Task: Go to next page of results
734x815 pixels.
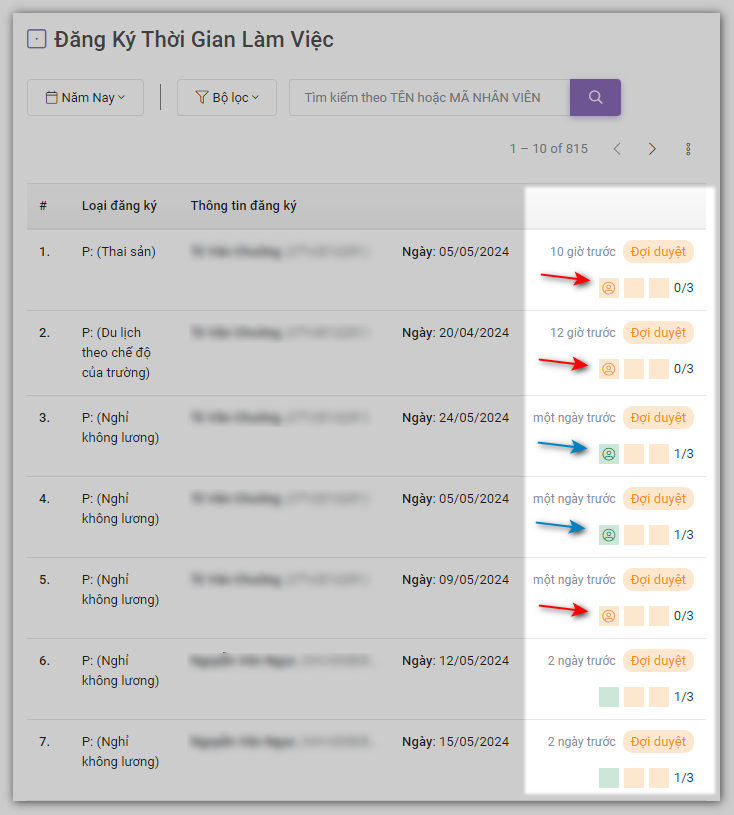Action: tap(652, 149)
